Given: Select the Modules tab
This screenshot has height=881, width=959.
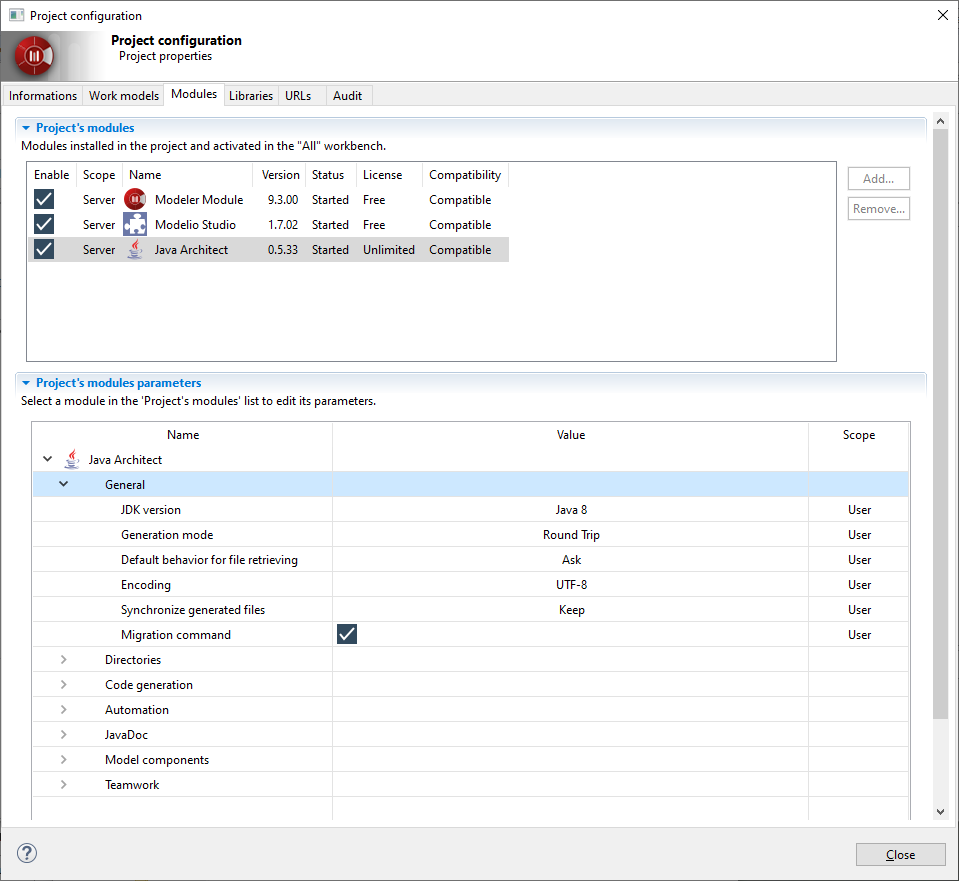Looking at the screenshot, I should click(x=194, y=94).
